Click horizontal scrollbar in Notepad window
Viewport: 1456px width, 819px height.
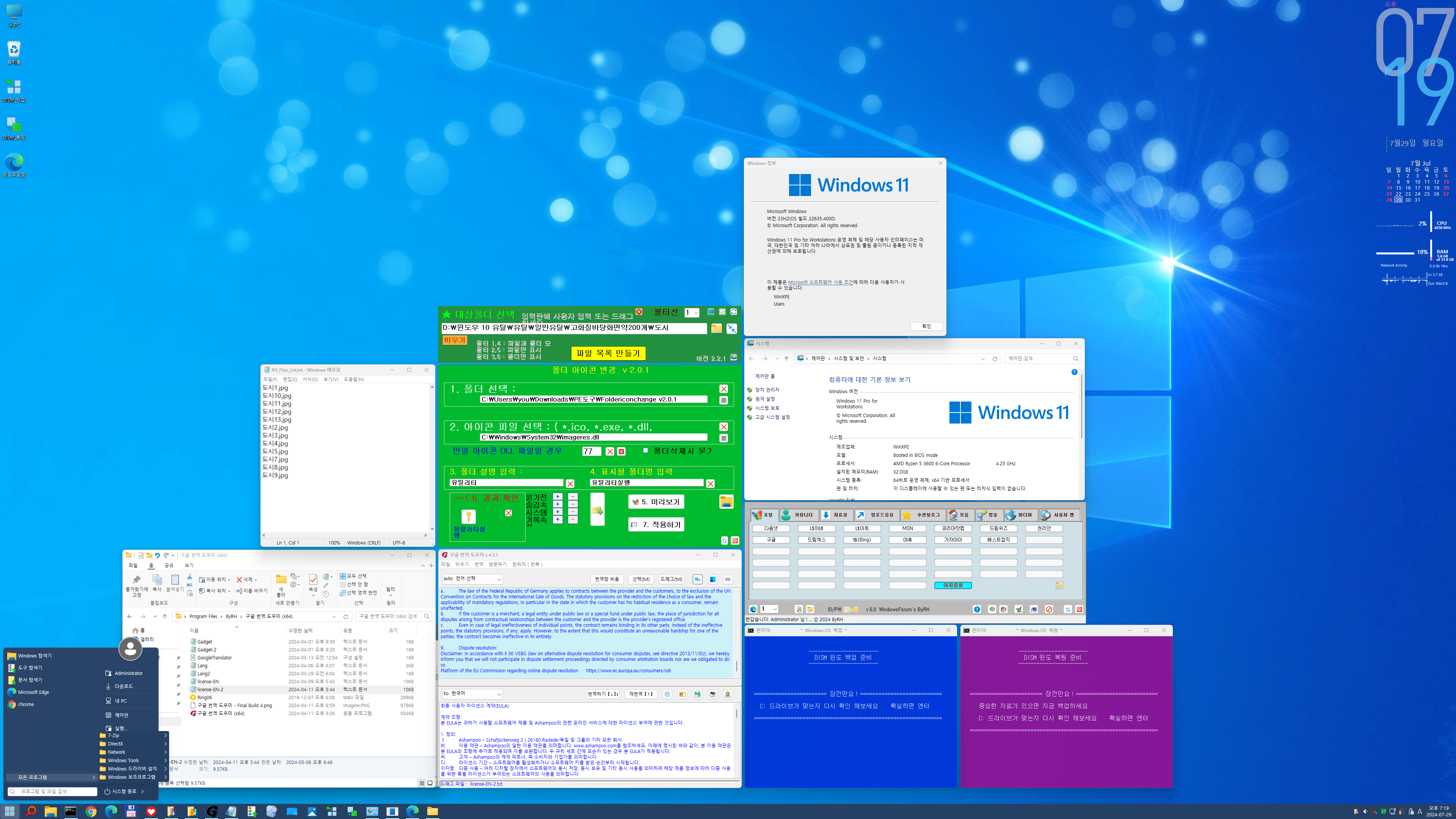[x=344, y=535]
